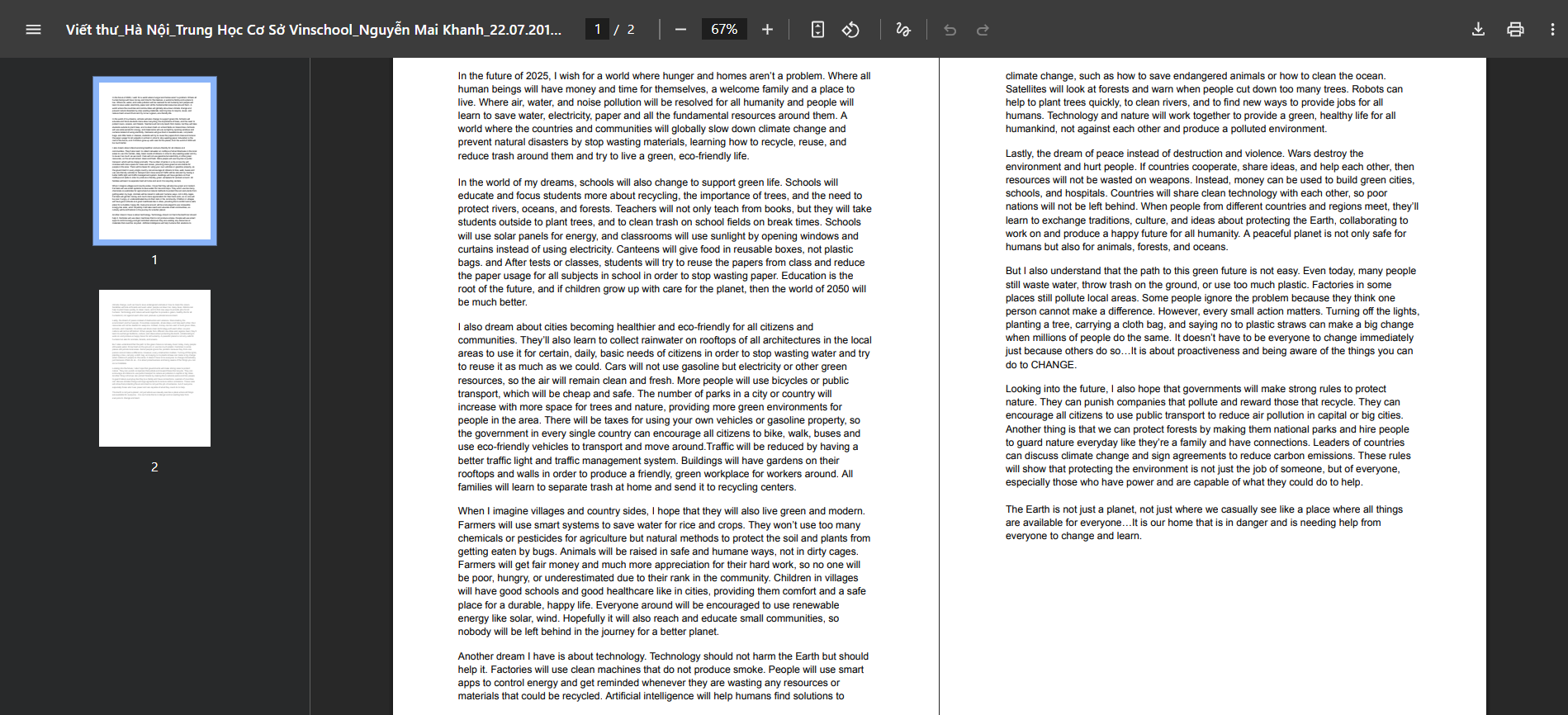Image resolution: width=1568 pixels, height=715 pixels.
Task: Download the PDF file
Action: tap(1478, 30)
